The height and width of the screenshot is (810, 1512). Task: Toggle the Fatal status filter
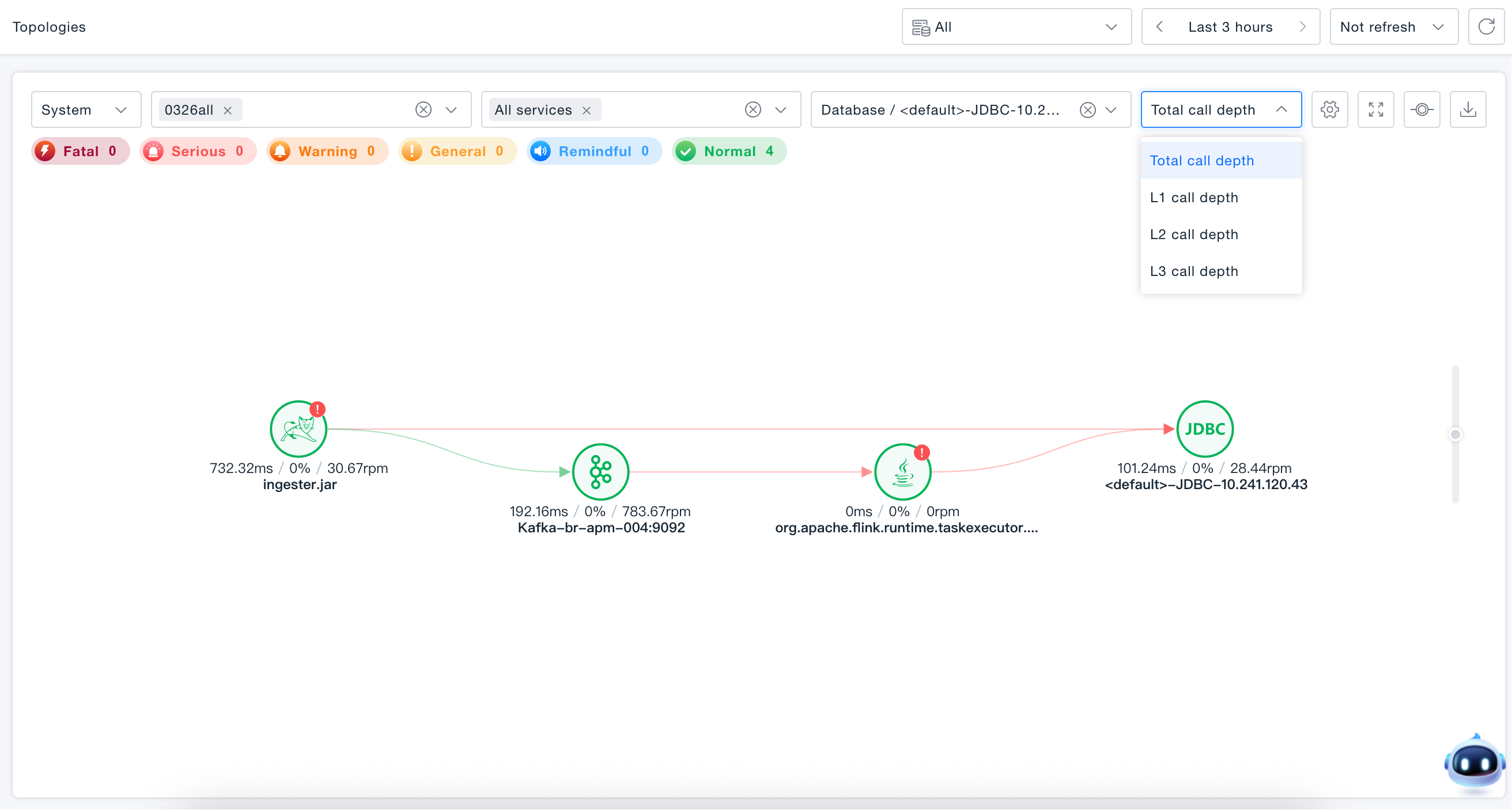81,152
